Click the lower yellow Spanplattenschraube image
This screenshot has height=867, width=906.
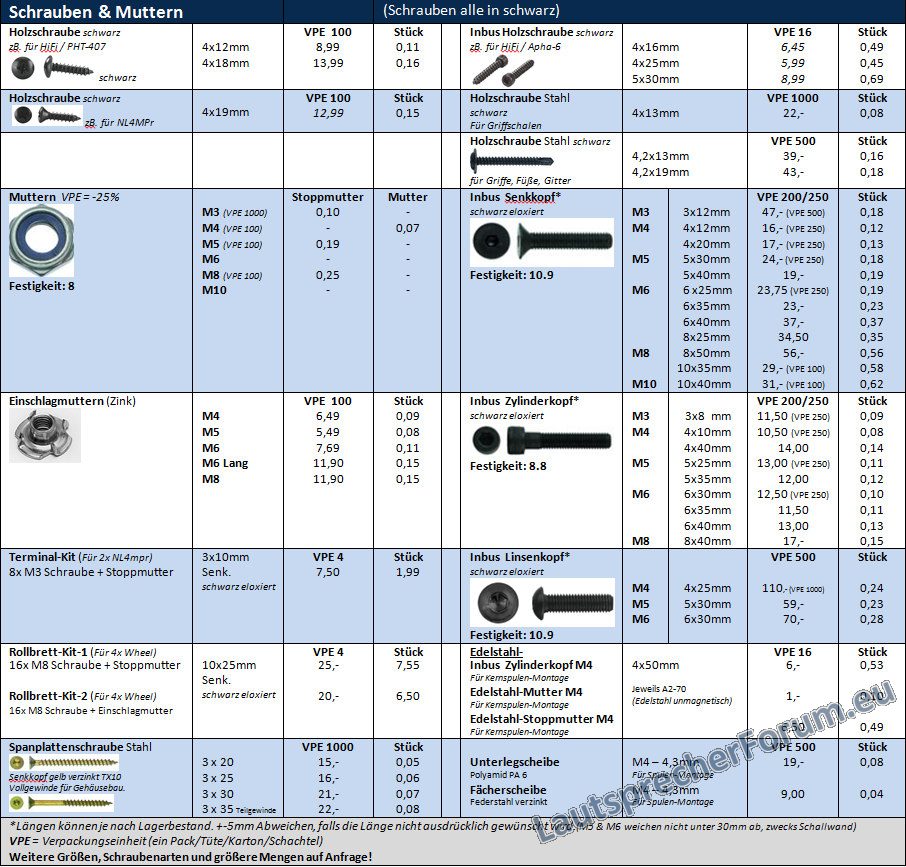(61, 803)
